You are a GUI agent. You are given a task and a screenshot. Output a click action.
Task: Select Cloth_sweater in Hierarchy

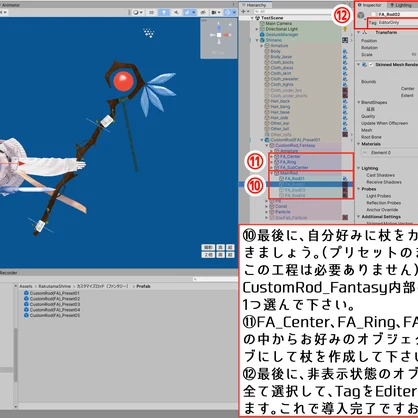coord(284,79)
